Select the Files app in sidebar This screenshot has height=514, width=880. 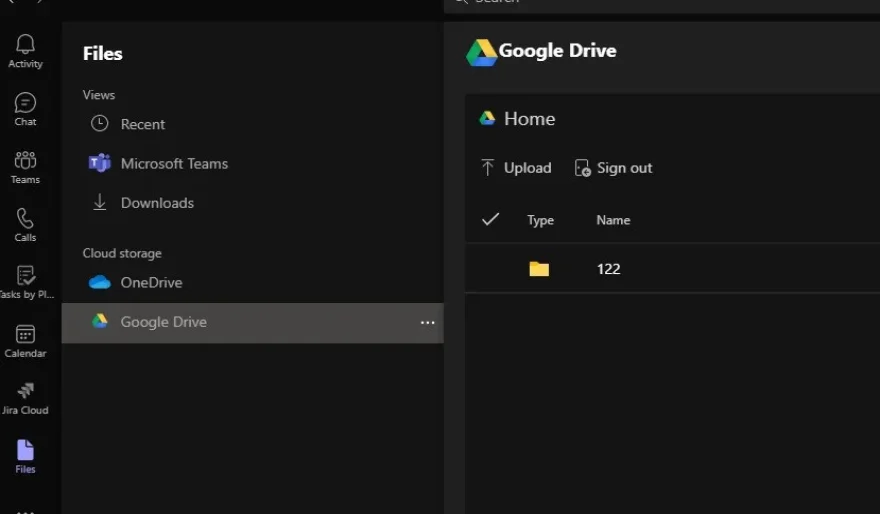click(25, 457)
